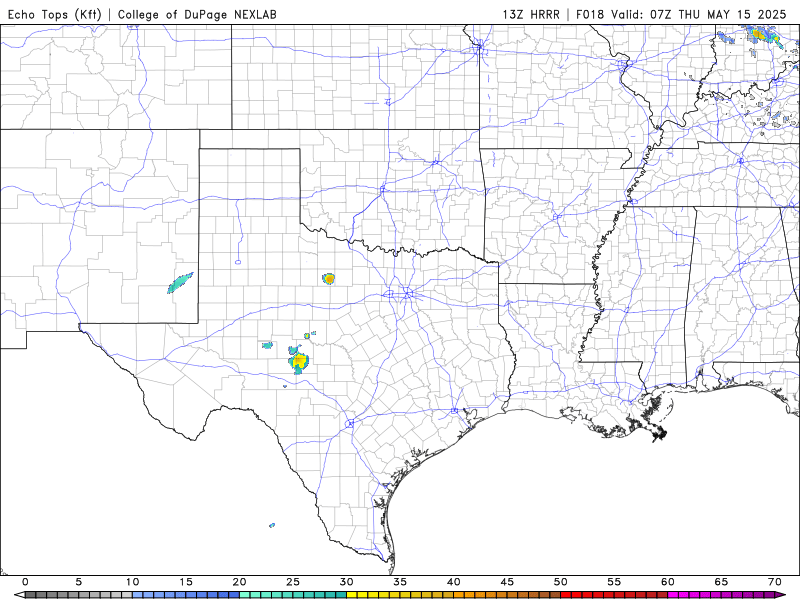Screen dimensions: 800x600
Task: Click the 5 label on the color scale
Action: point(79,582)
